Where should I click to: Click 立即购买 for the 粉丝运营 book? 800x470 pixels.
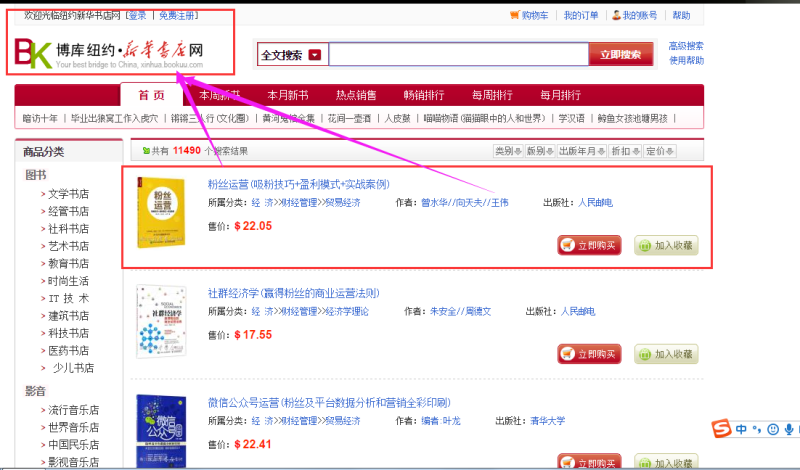click(590, 245)
